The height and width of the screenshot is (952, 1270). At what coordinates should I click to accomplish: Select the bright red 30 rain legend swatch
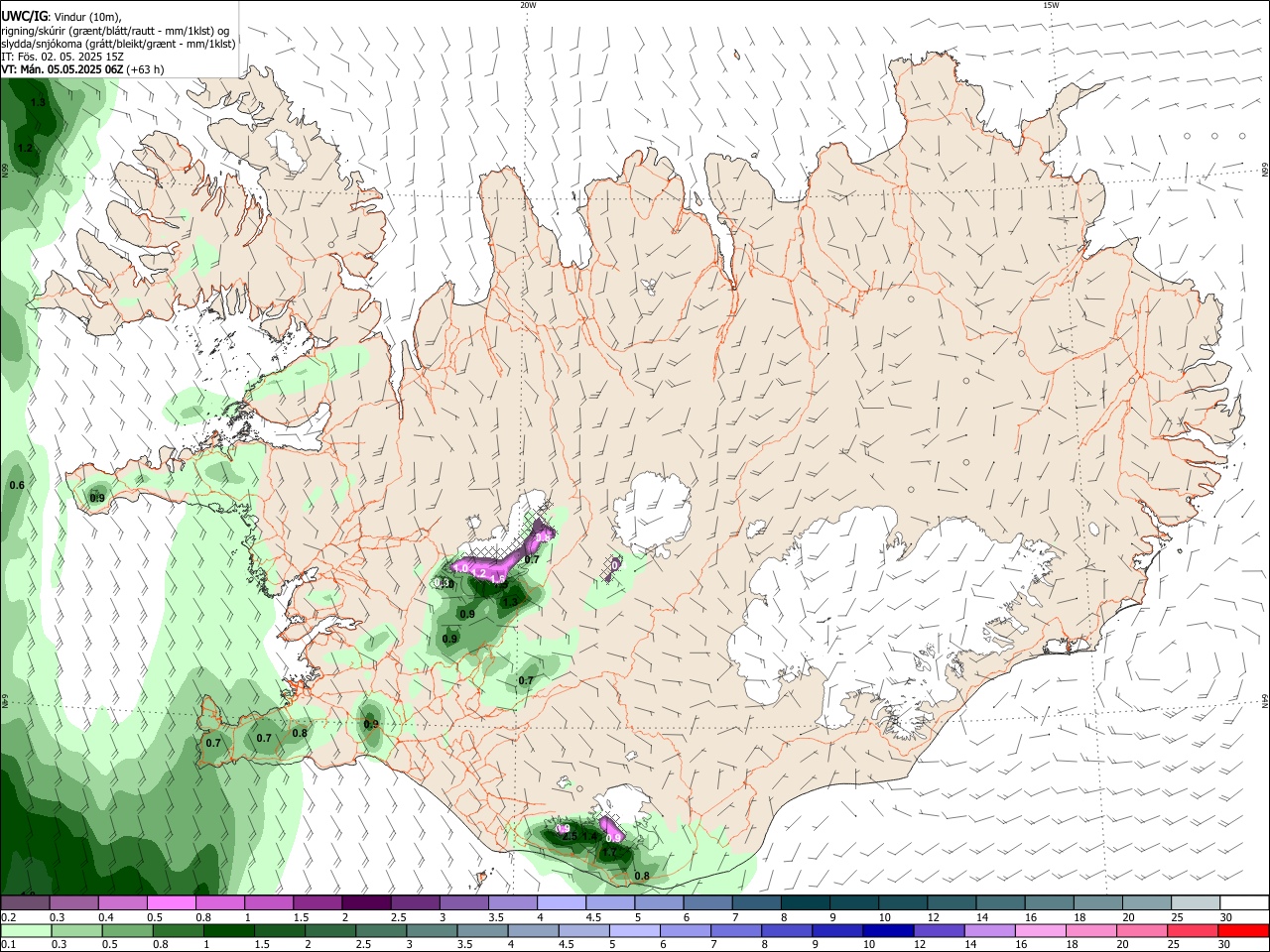[x=1242, y=930]
